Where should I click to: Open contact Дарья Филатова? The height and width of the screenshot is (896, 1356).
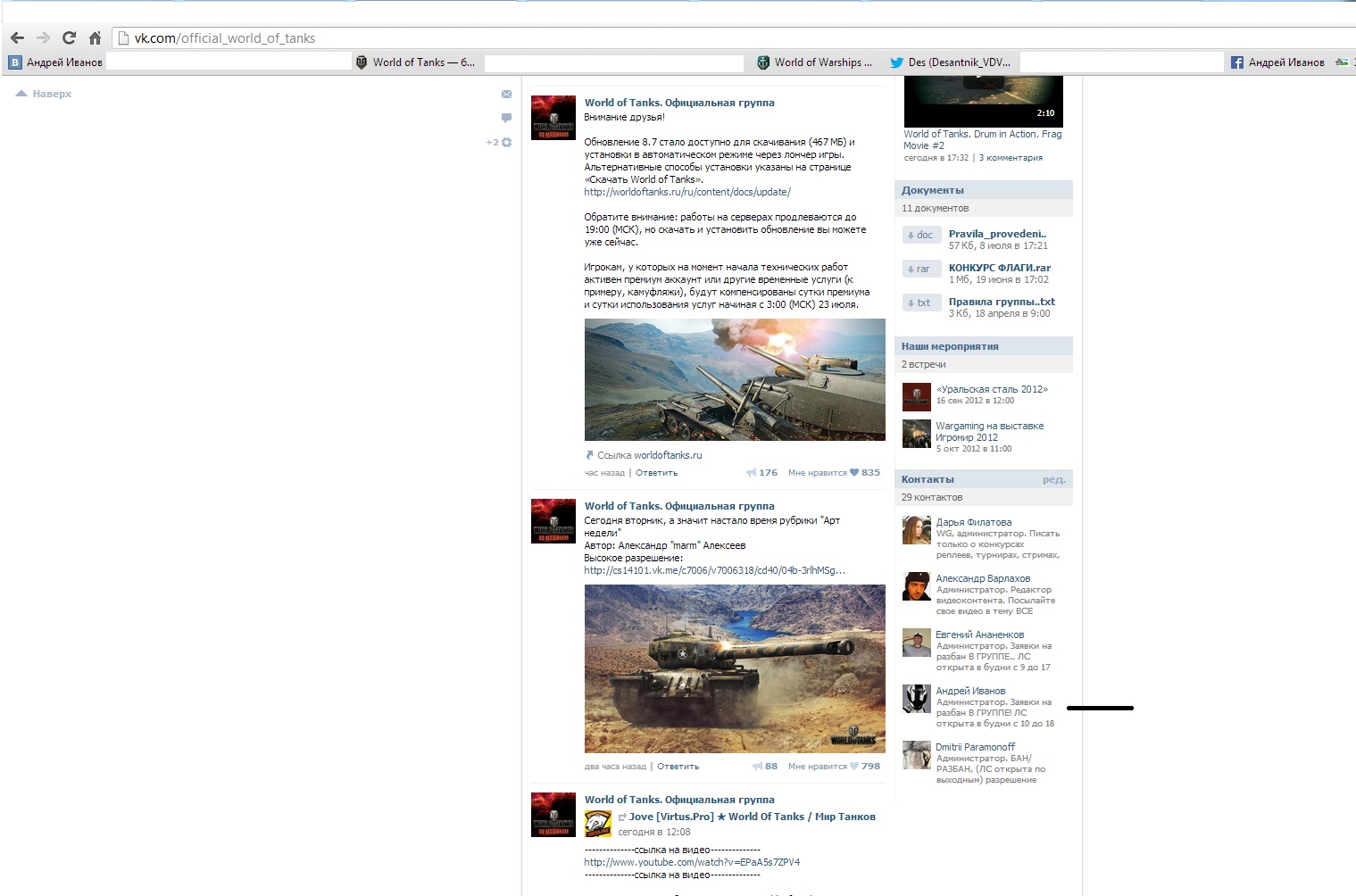[974, 522]
